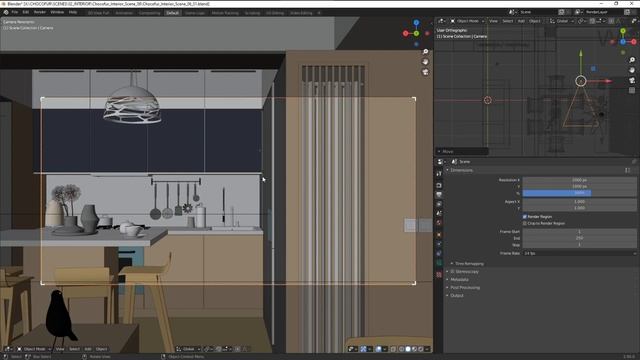640x360 pixels.
Task: Open the Object Data properties tab icon
Action: click(439, 263)
